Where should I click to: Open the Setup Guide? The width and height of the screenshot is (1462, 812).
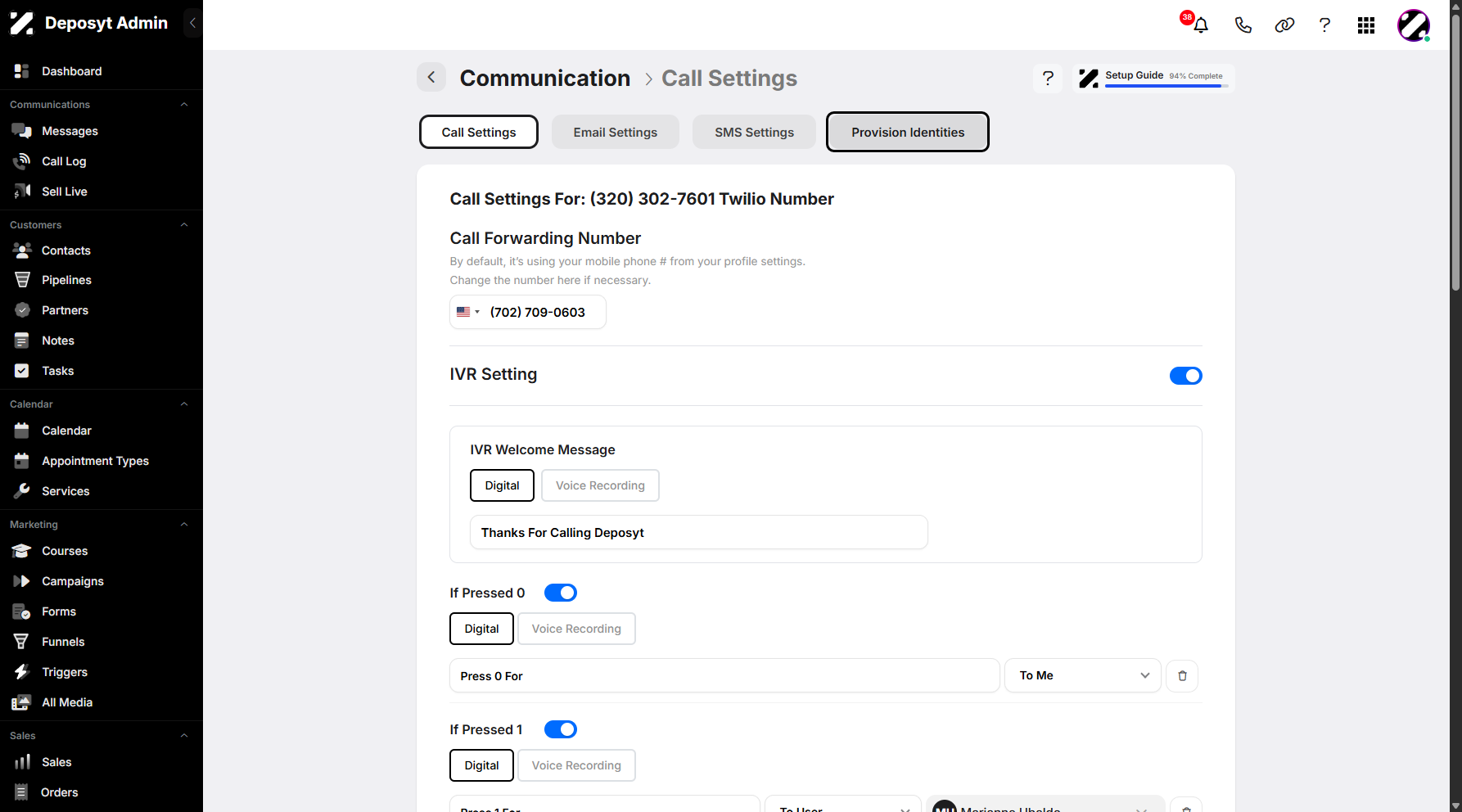point(1153,79)
